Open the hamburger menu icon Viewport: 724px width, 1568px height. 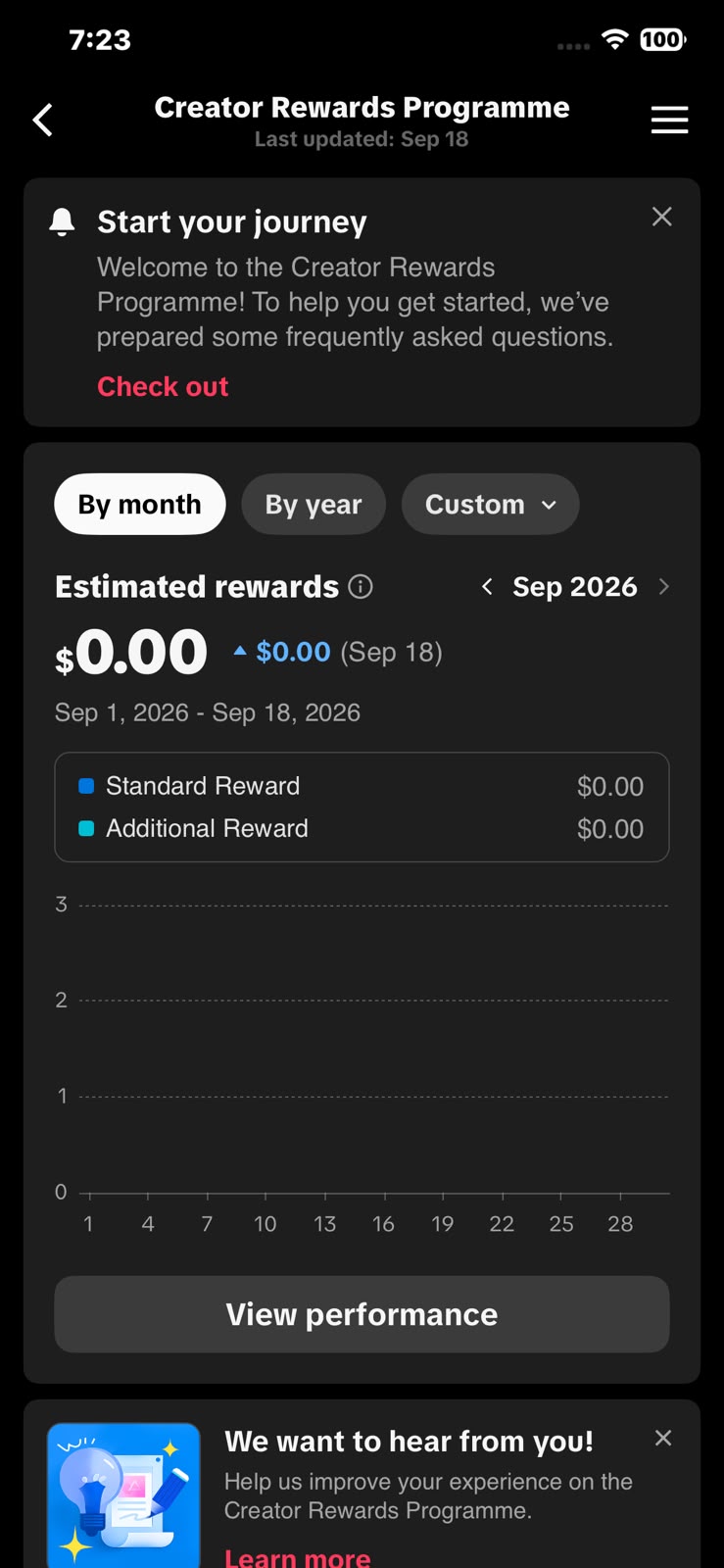[670, 121]
